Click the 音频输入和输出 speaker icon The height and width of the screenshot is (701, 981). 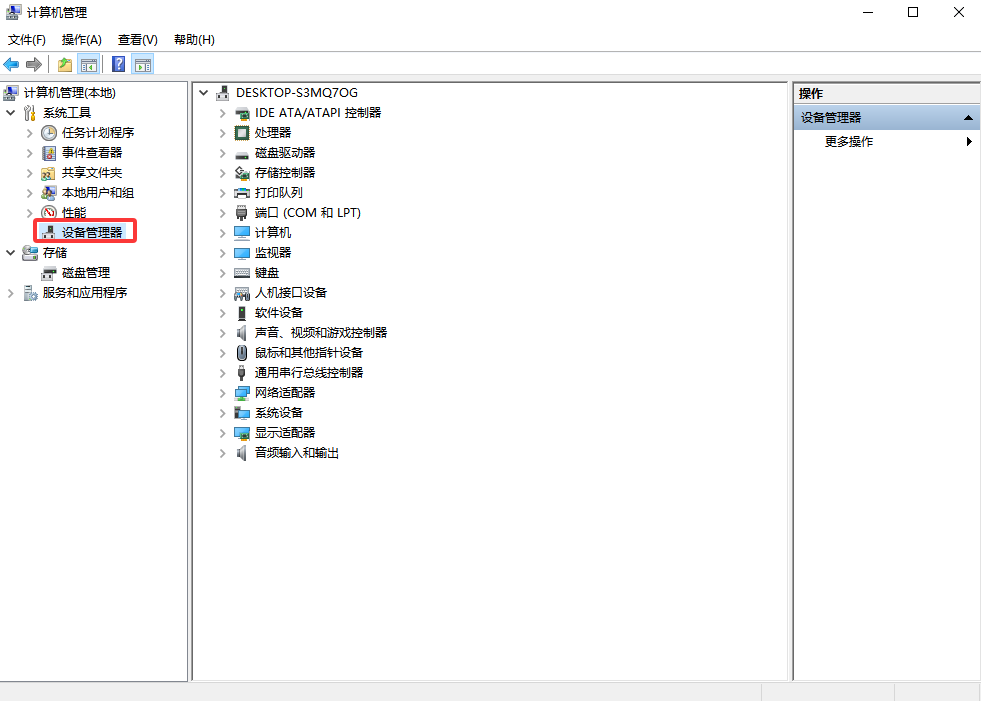click(241, 453)
